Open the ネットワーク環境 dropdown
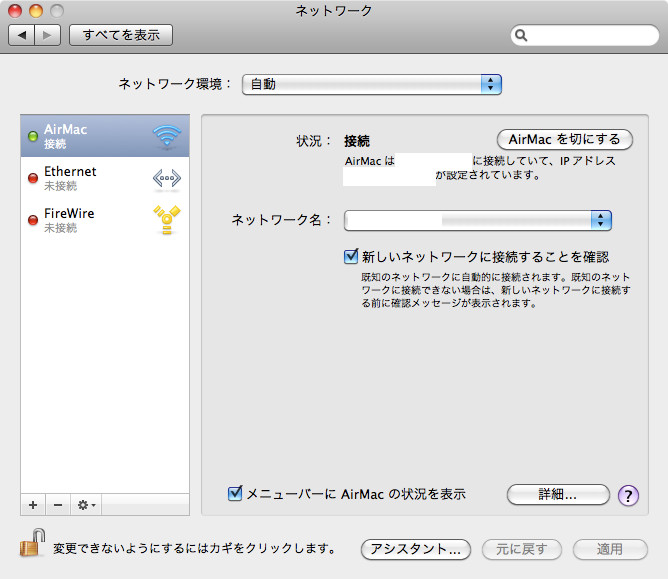 [x=371, y=84]
